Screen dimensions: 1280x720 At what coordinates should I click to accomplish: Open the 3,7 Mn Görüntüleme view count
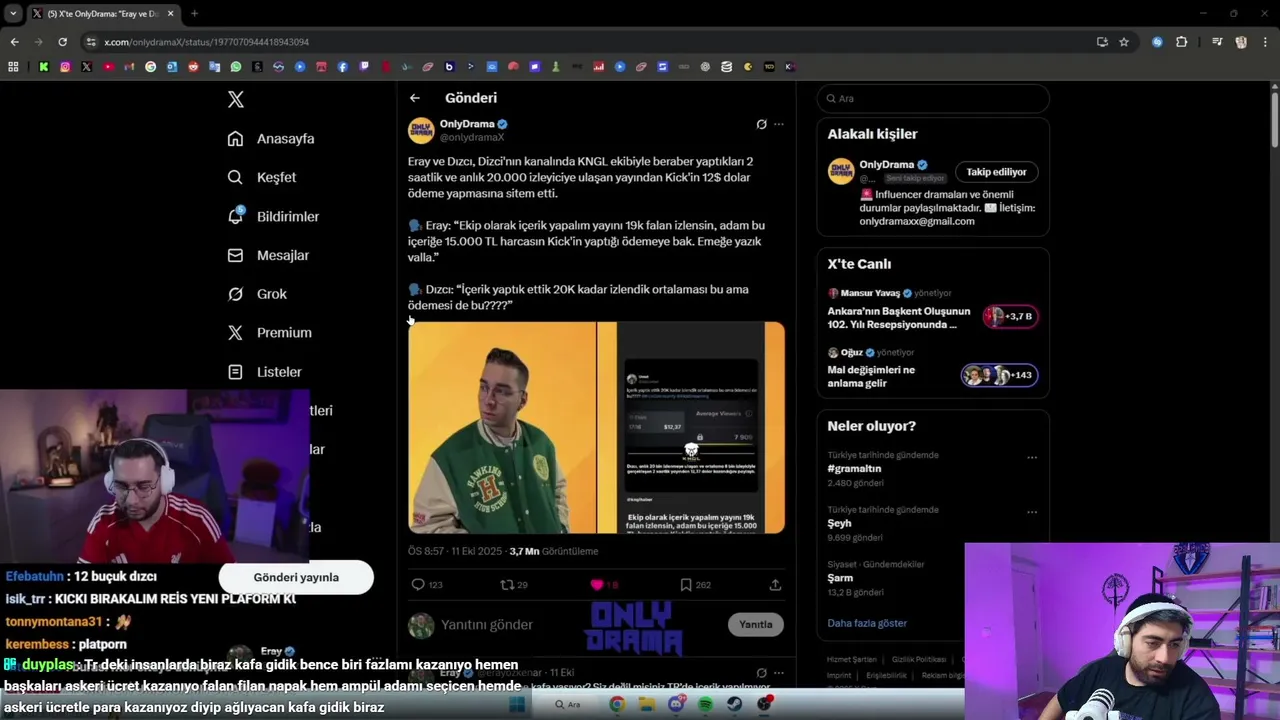pos(554,551)
